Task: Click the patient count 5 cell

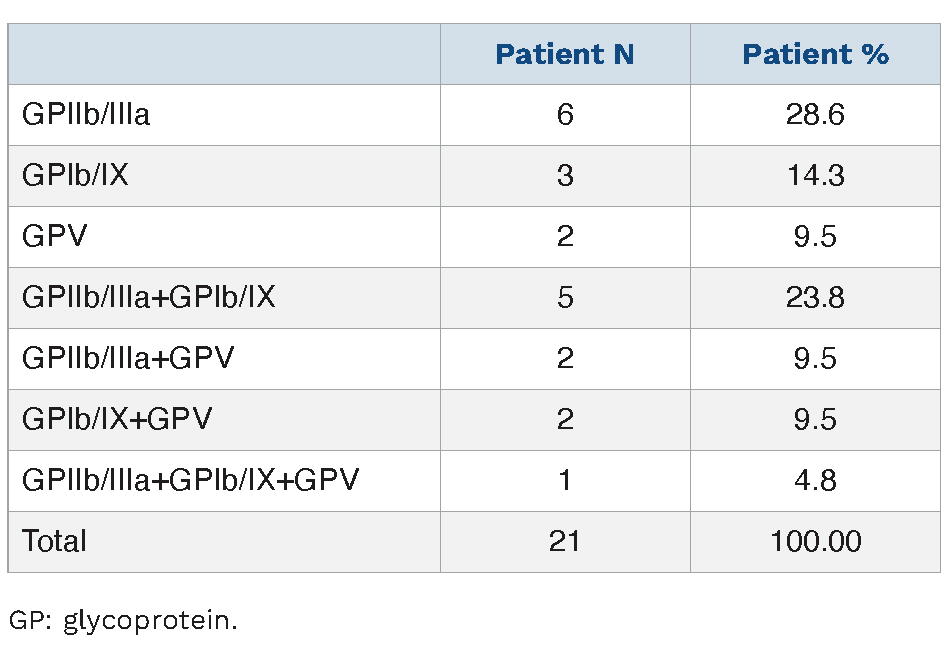Action: click(565, 298)
